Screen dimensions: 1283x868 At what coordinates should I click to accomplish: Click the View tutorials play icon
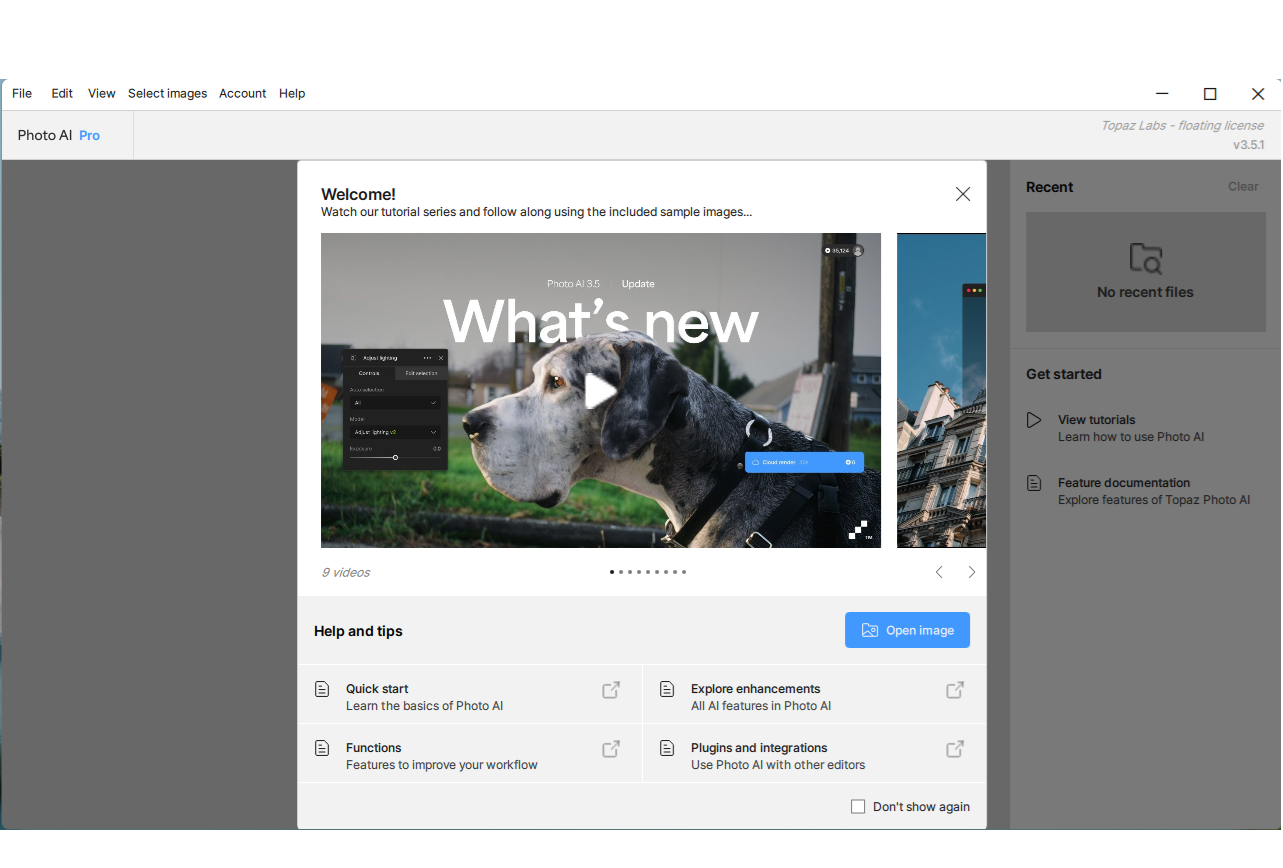coord(1034,420)
